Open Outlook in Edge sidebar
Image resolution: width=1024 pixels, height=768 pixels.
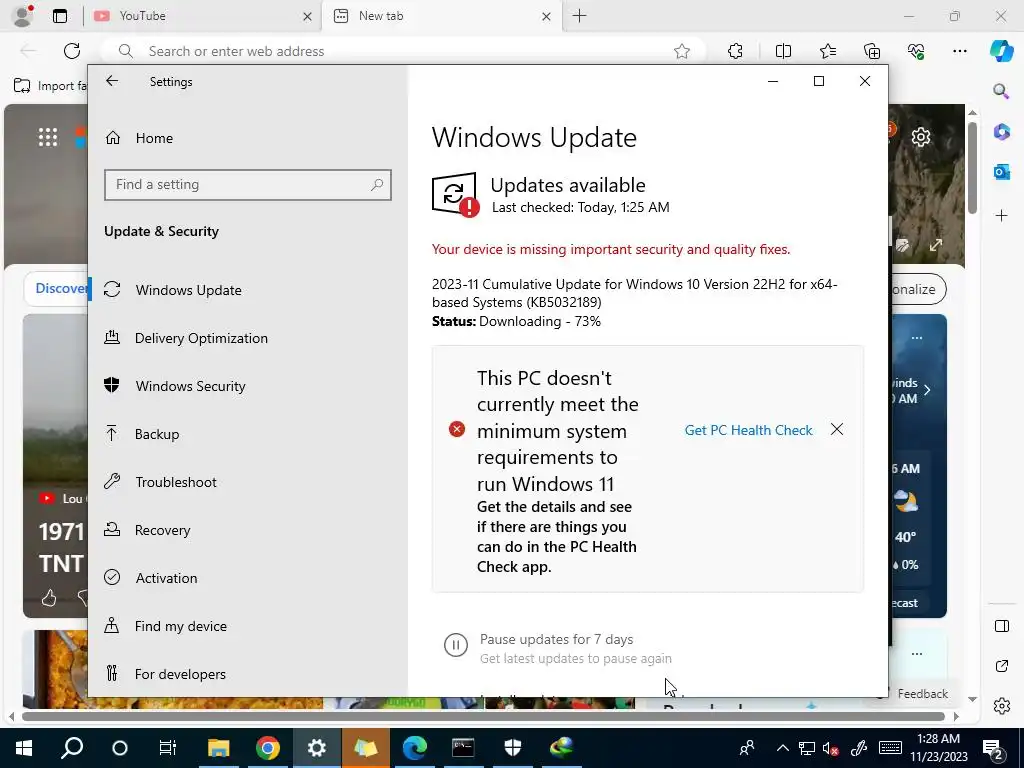1001,172
